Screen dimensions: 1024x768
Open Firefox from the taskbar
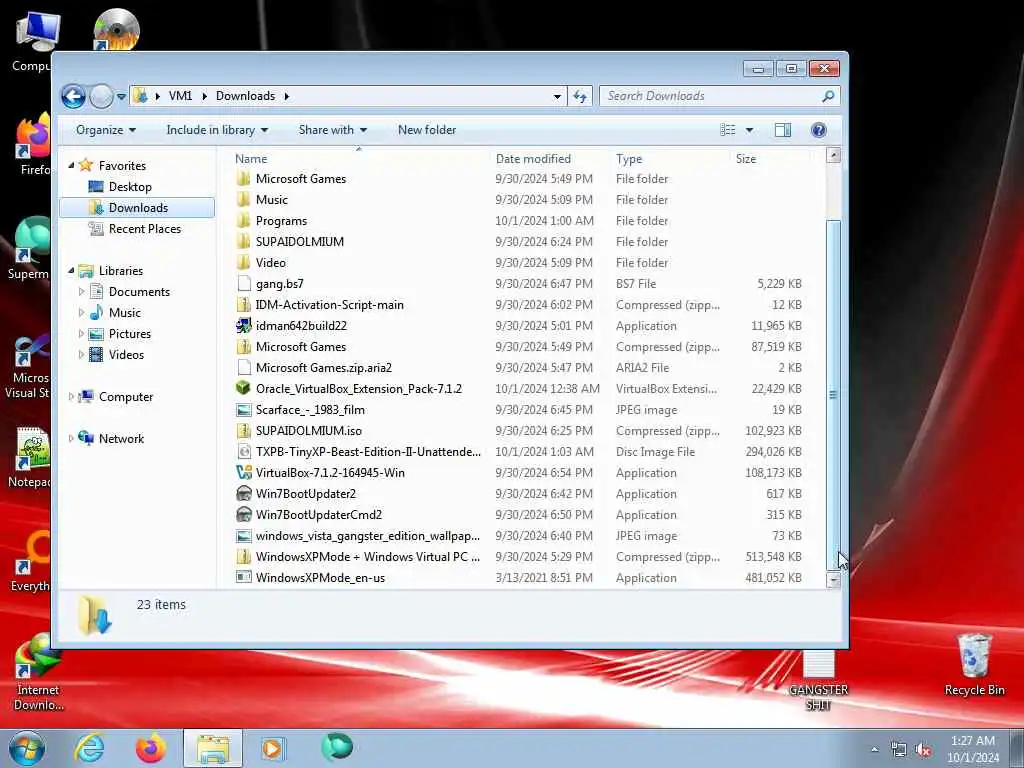click(151, 748)
